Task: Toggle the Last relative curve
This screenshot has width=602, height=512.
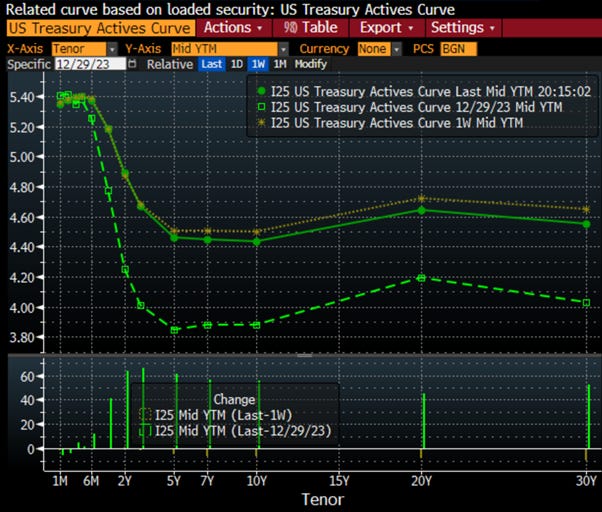Action: tap(212, 64)
